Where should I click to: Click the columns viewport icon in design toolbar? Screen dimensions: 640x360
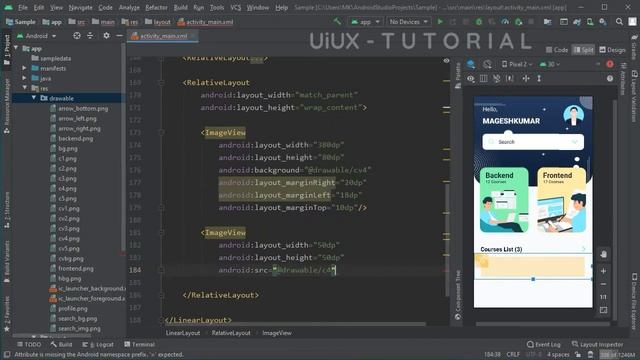(484, 78)
